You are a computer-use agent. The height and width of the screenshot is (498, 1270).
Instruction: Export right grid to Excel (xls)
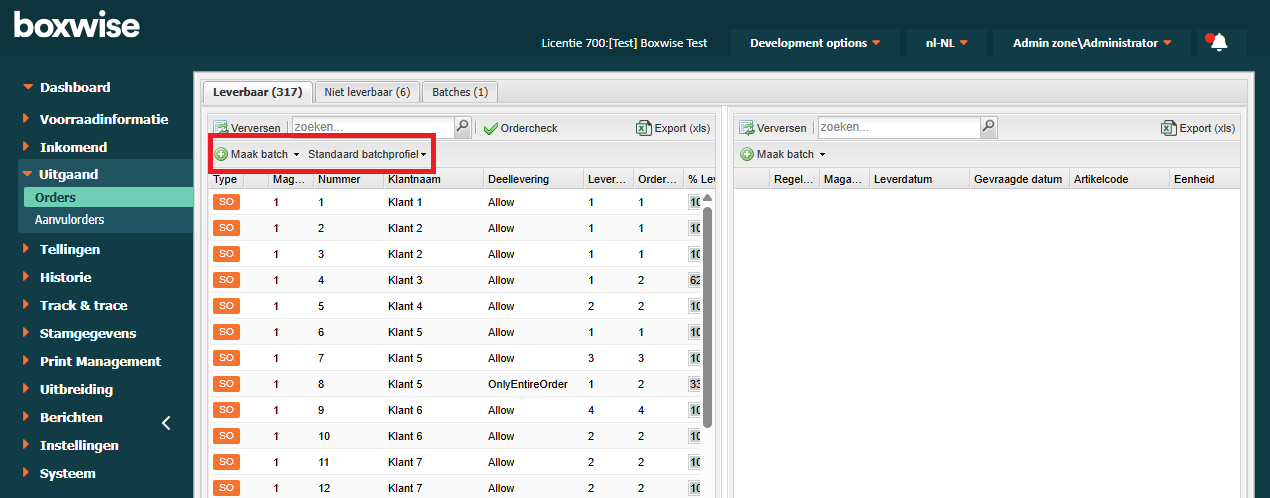pyautogui.click(x=1199, y=128)
